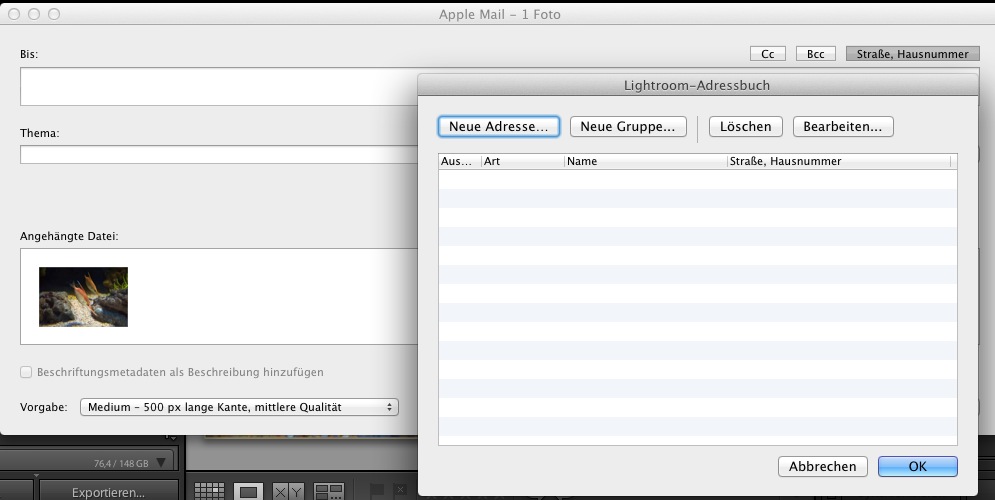
Task: Show the Cc field
Action: (768, 54)
